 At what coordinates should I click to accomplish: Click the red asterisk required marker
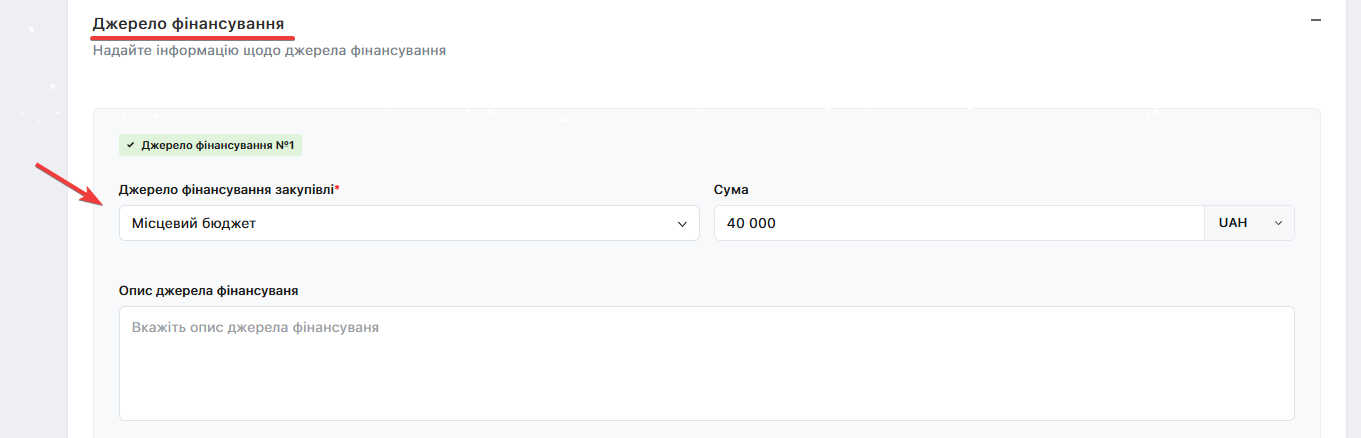(337, 189)
